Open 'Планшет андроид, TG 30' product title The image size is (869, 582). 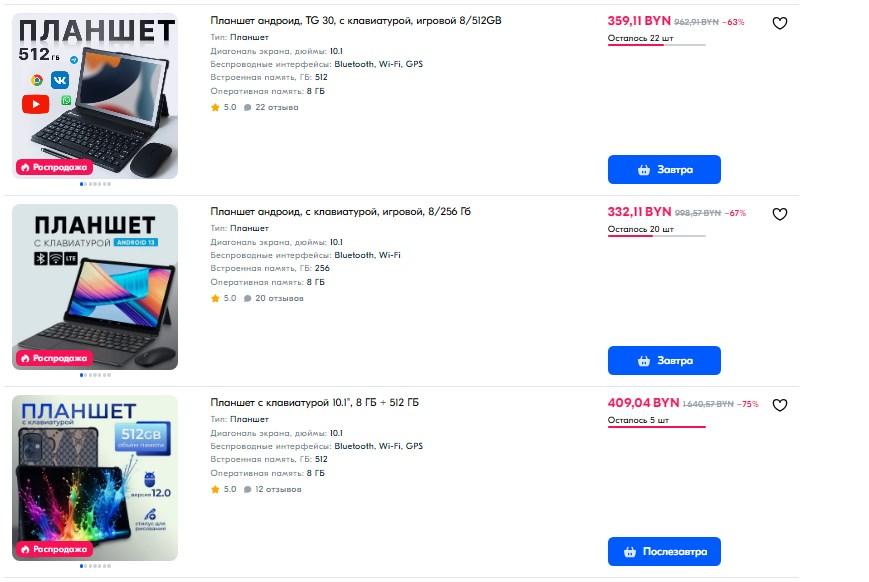(356, 21)
